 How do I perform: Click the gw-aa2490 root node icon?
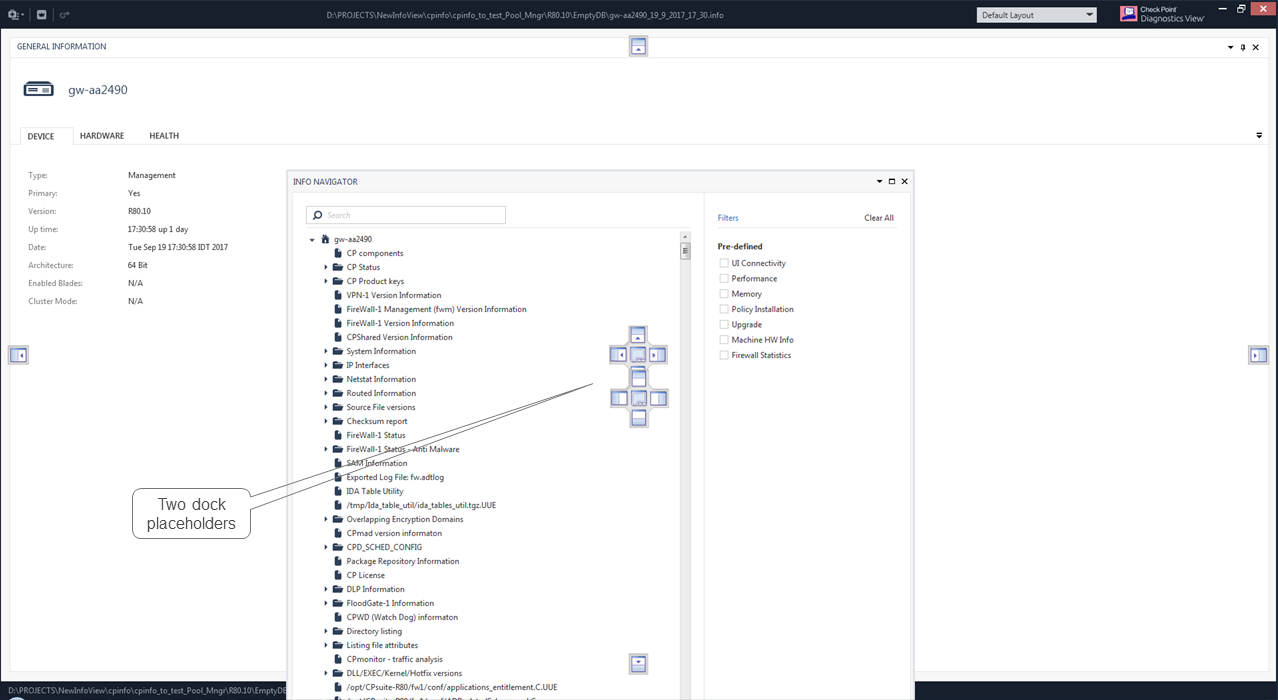[x=325, y=240]
